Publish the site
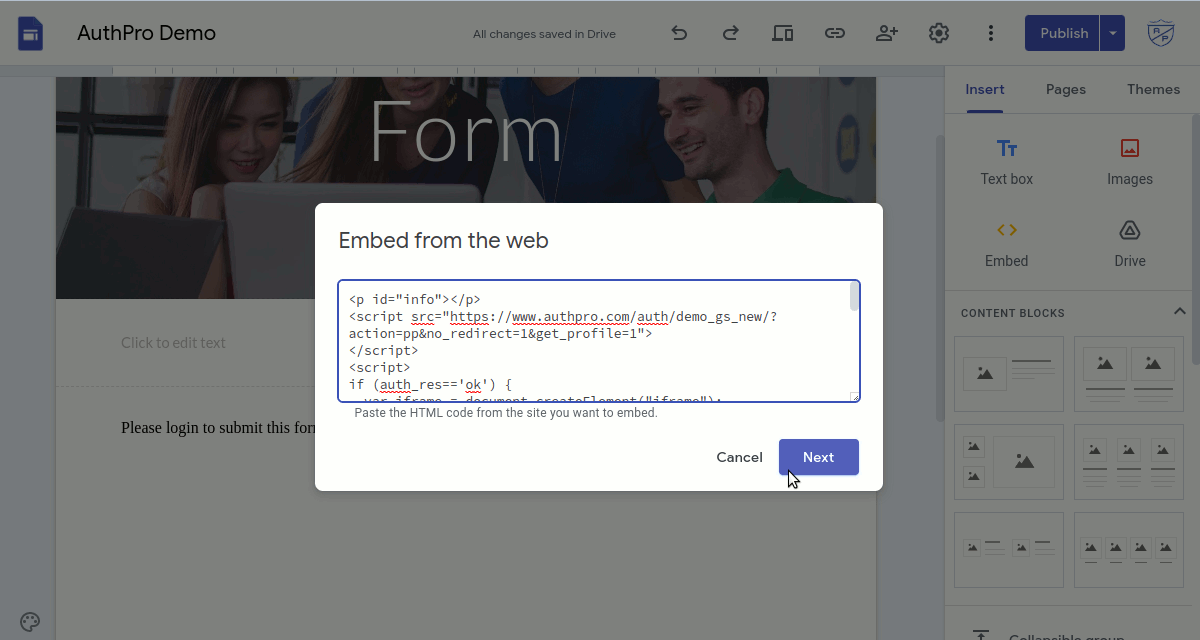The image size is (1200, 640). [x=1063, y=33]
